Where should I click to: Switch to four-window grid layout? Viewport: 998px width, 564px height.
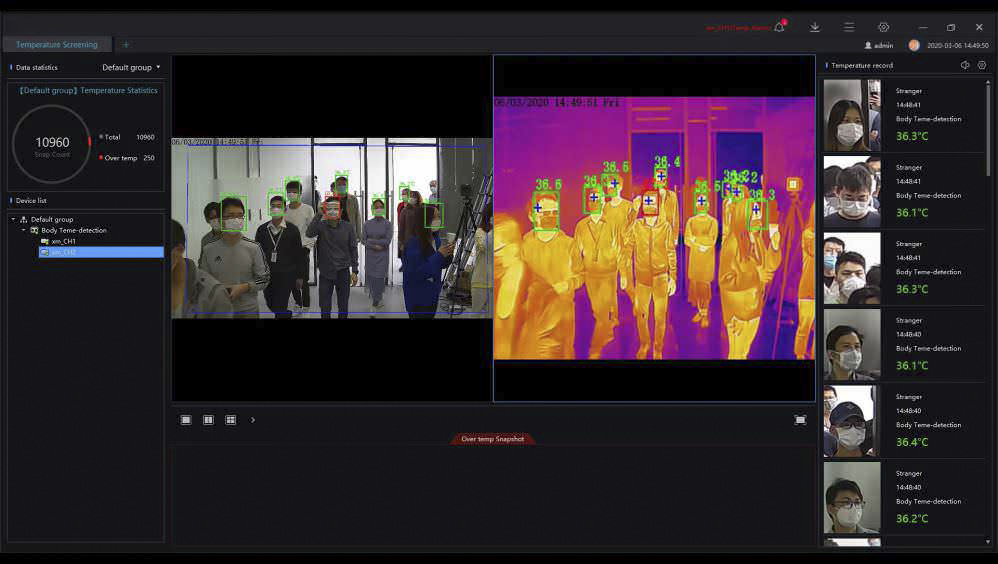(x=231, y=420)
